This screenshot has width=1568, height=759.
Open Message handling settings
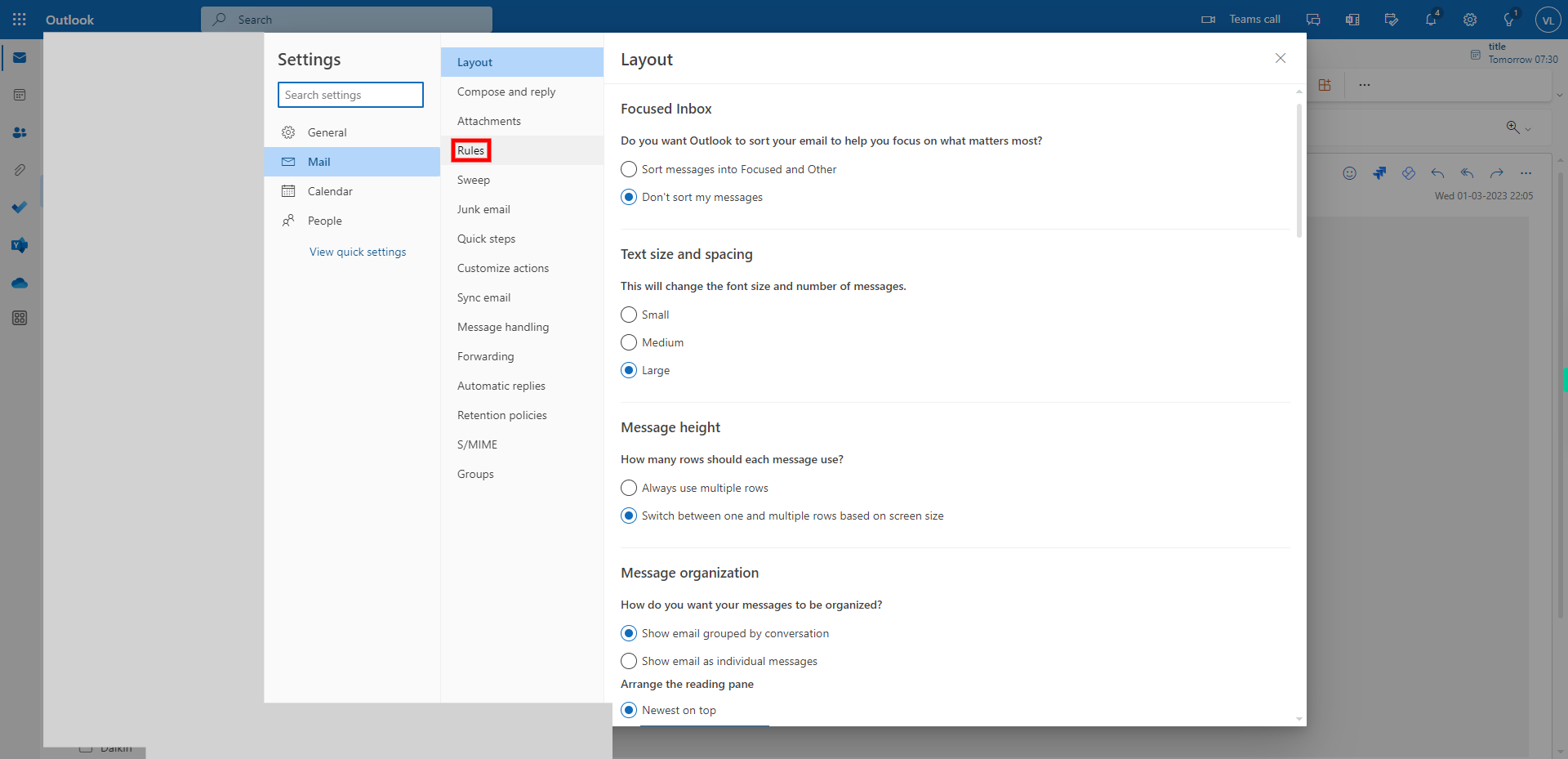click(x=522, y=327)
